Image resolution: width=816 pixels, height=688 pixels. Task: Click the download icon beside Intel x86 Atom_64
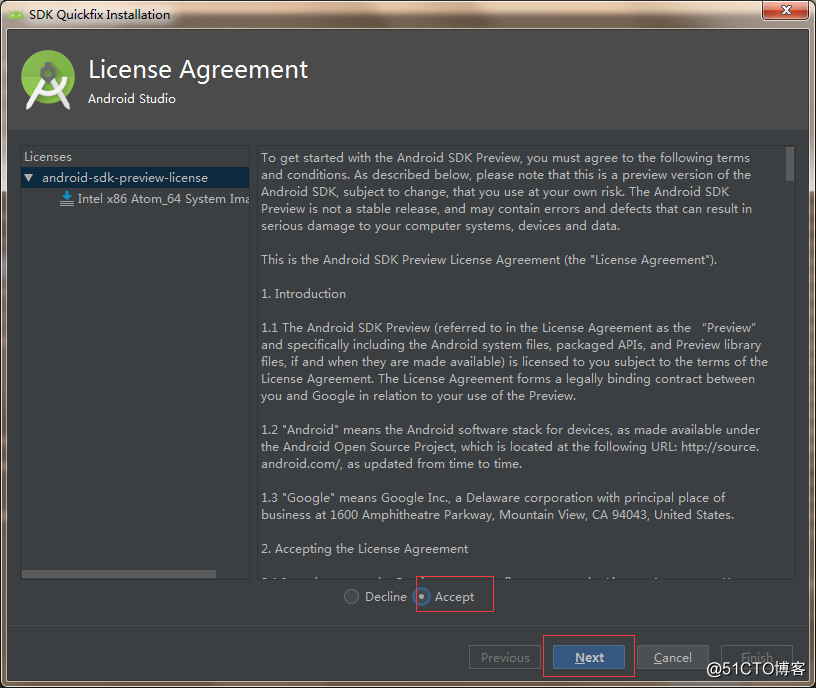click(x=67, y=199)
